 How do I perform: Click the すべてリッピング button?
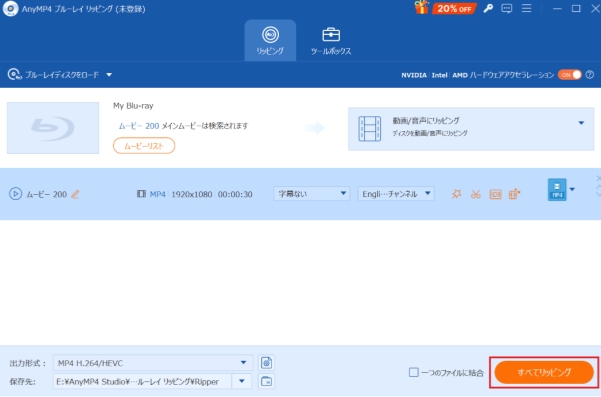[x=544, y=372]
